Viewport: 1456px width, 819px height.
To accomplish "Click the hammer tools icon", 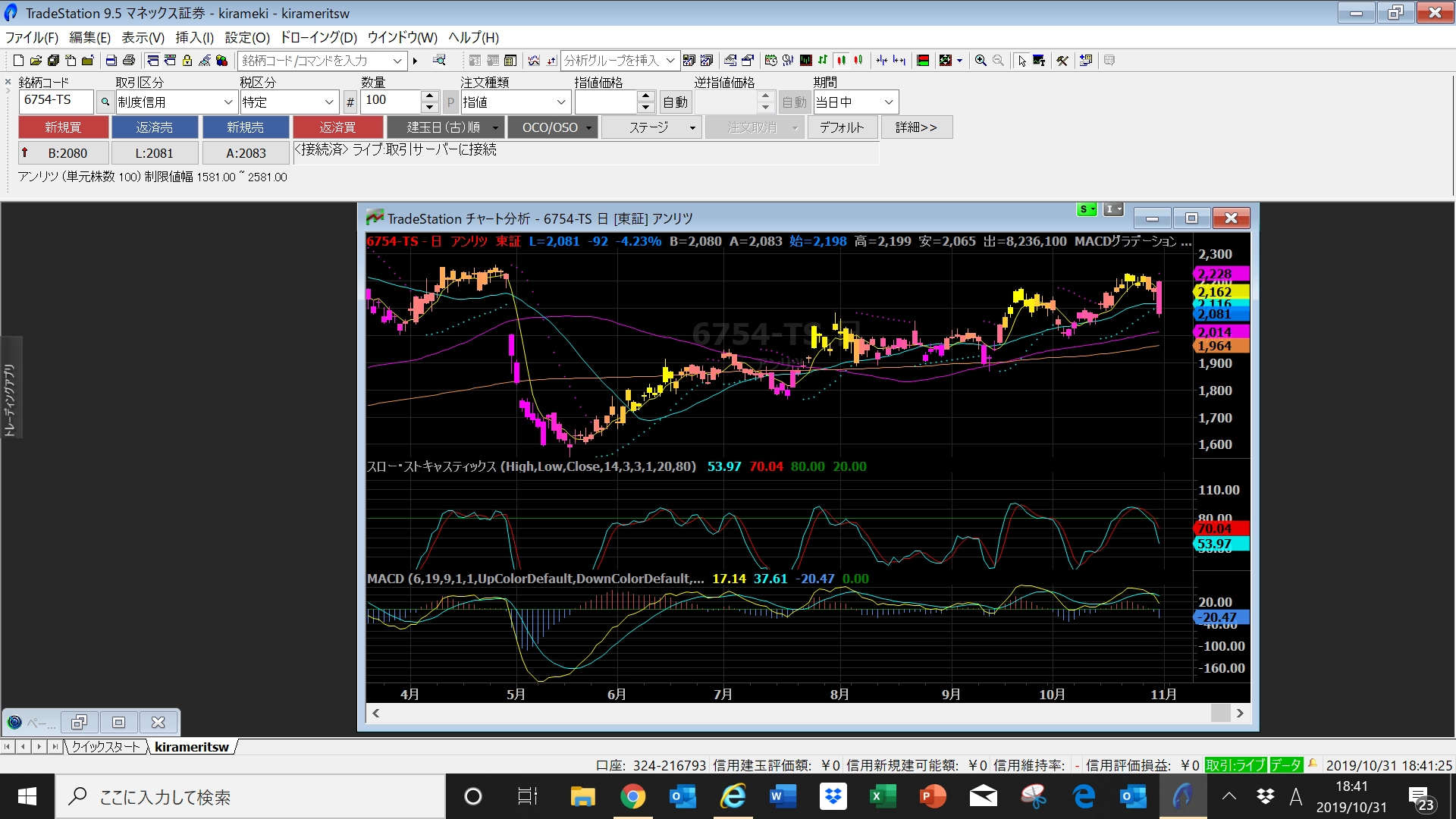I will [1062, 61].
